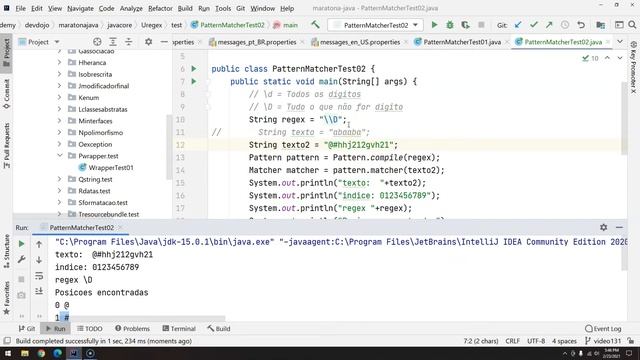Click the devdojo breadcrumb
The height and width of the screenshot is (360, 640).
point(37,25)
